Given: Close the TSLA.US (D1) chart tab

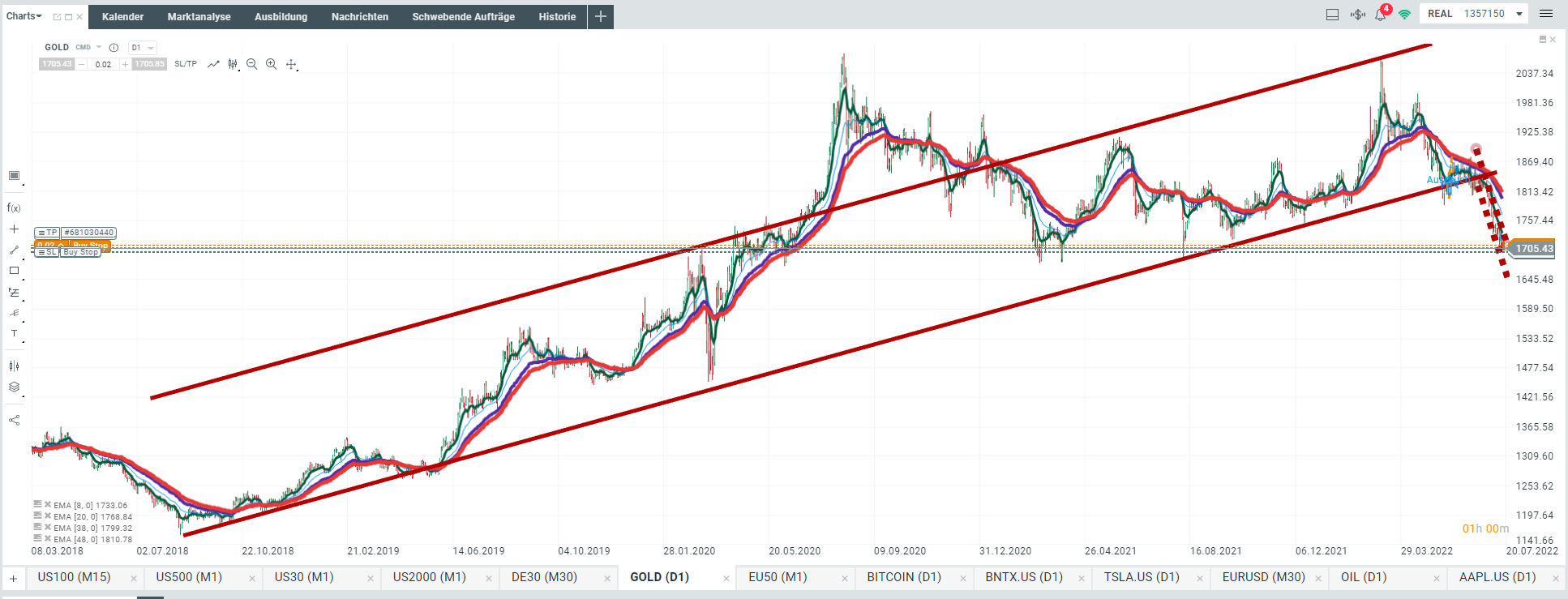Looking at the screenshot, I should pos(1200,578).
